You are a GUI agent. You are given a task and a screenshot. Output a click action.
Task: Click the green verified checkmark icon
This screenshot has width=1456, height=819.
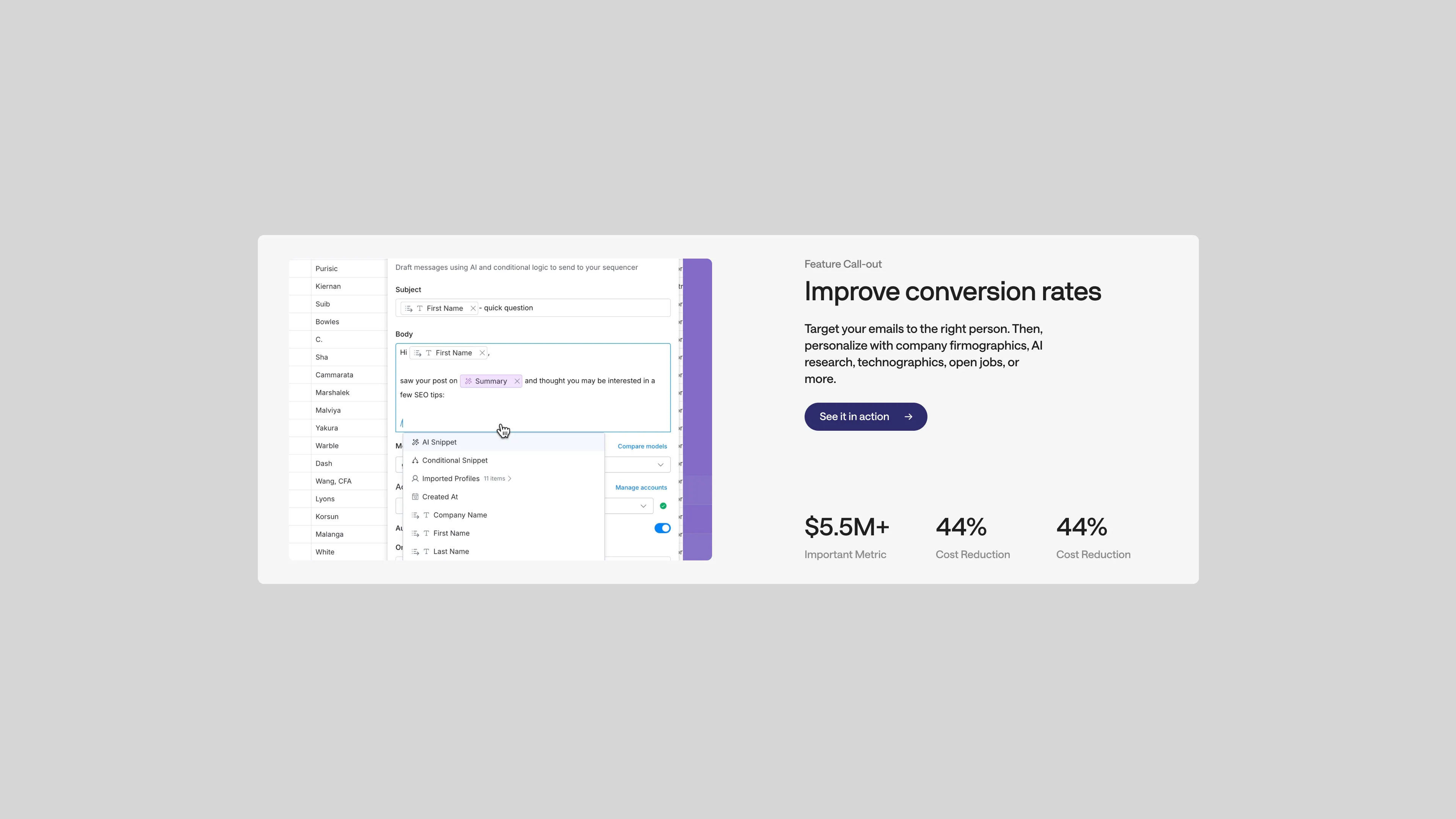[x=663, y=506]
